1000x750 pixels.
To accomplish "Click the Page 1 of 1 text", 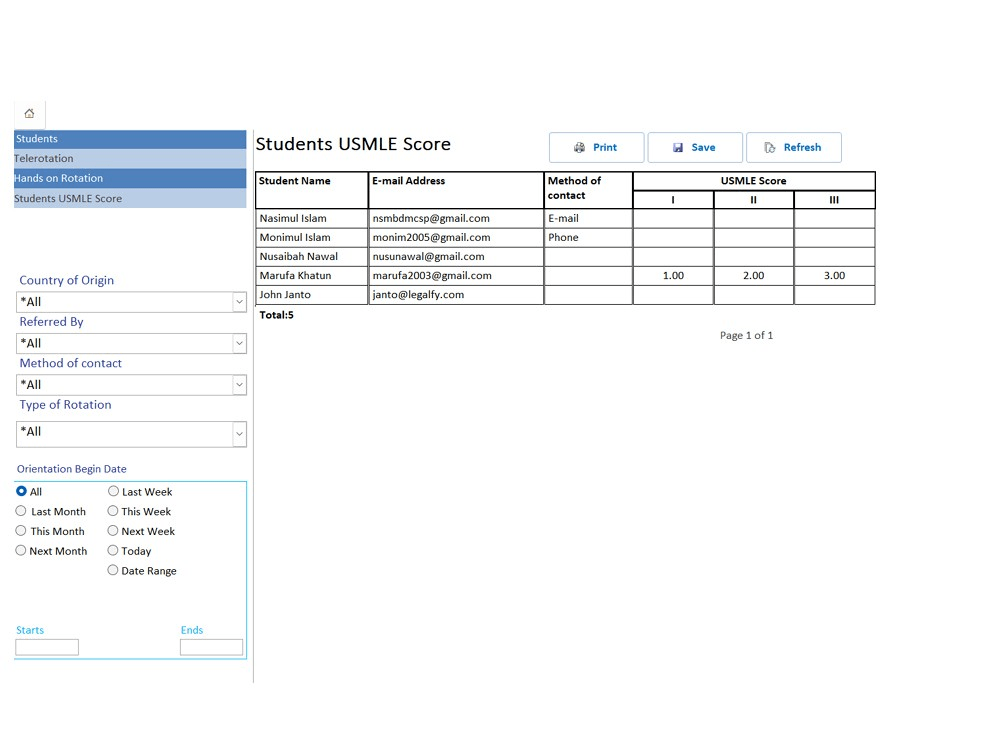I will [x=746, y=335].
